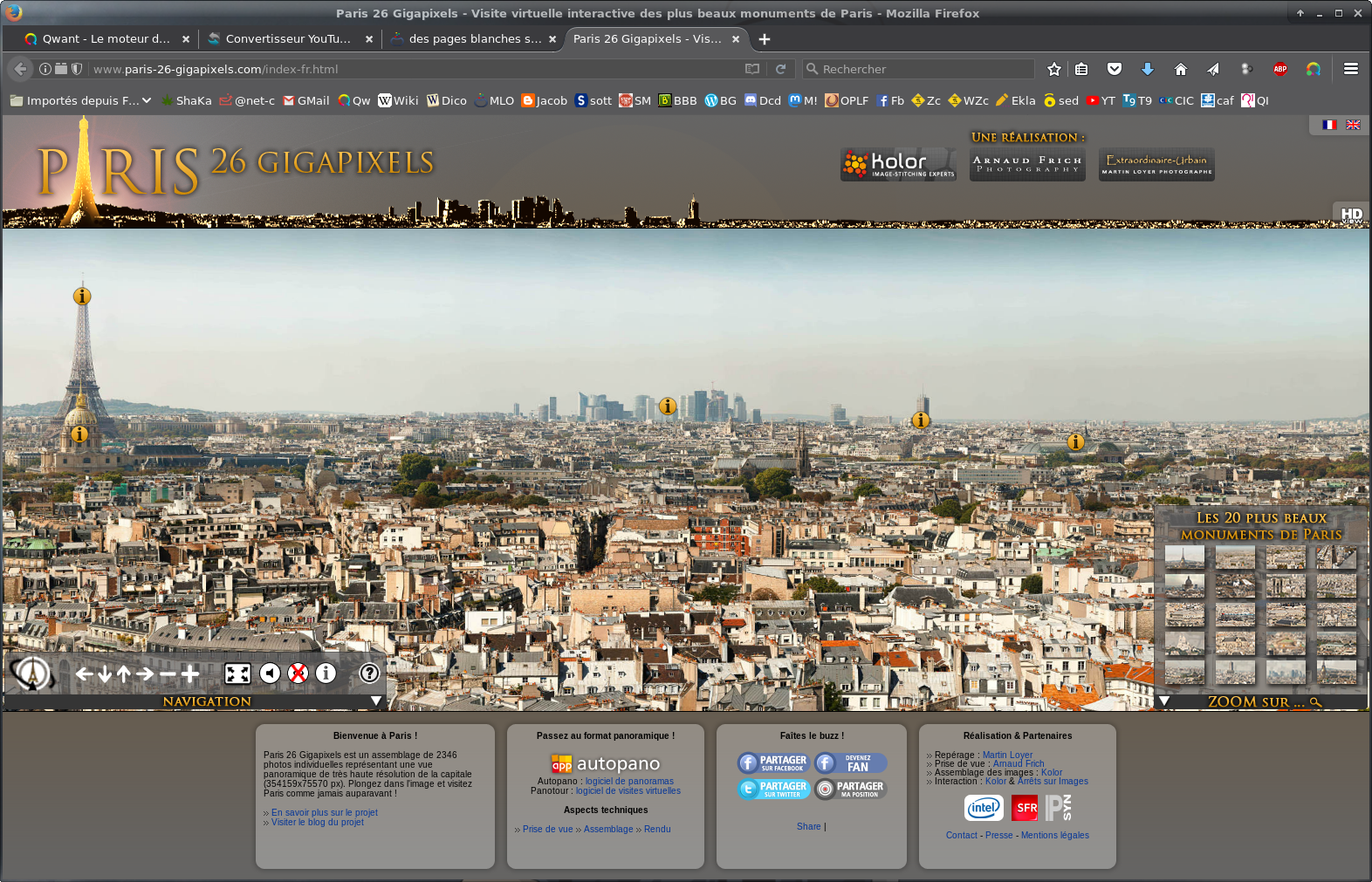Toggle HD view mode
Viewport: 1372px width, 882px height.
(1351, 215)
